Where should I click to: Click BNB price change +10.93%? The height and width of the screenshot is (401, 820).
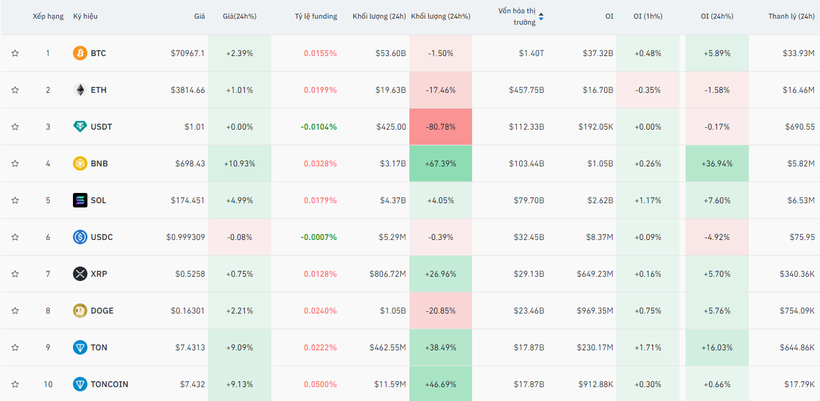[x=241, y=164]
